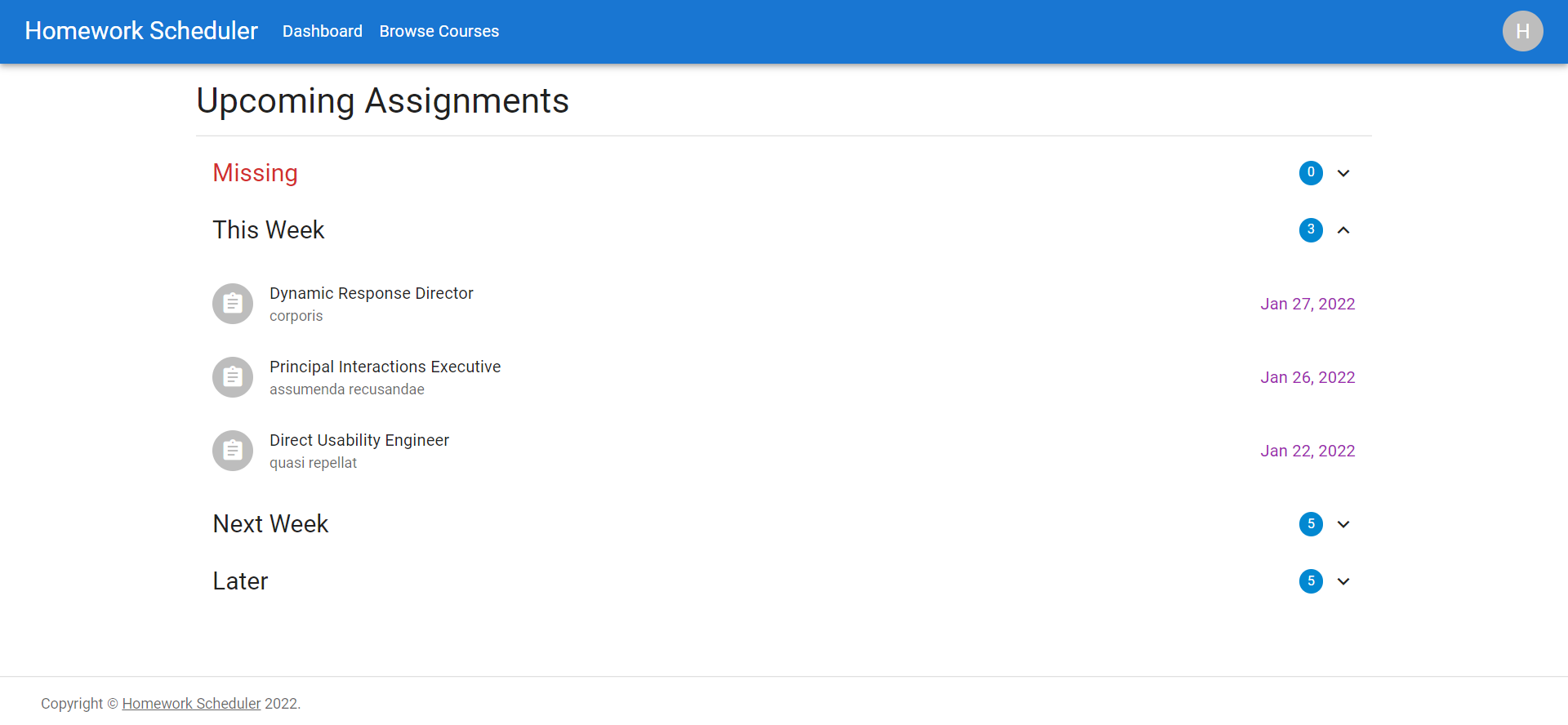Collapse the This Week section chevron
The height and width of the screenshot is (725, 1568).
click(x=1343, y=230)
